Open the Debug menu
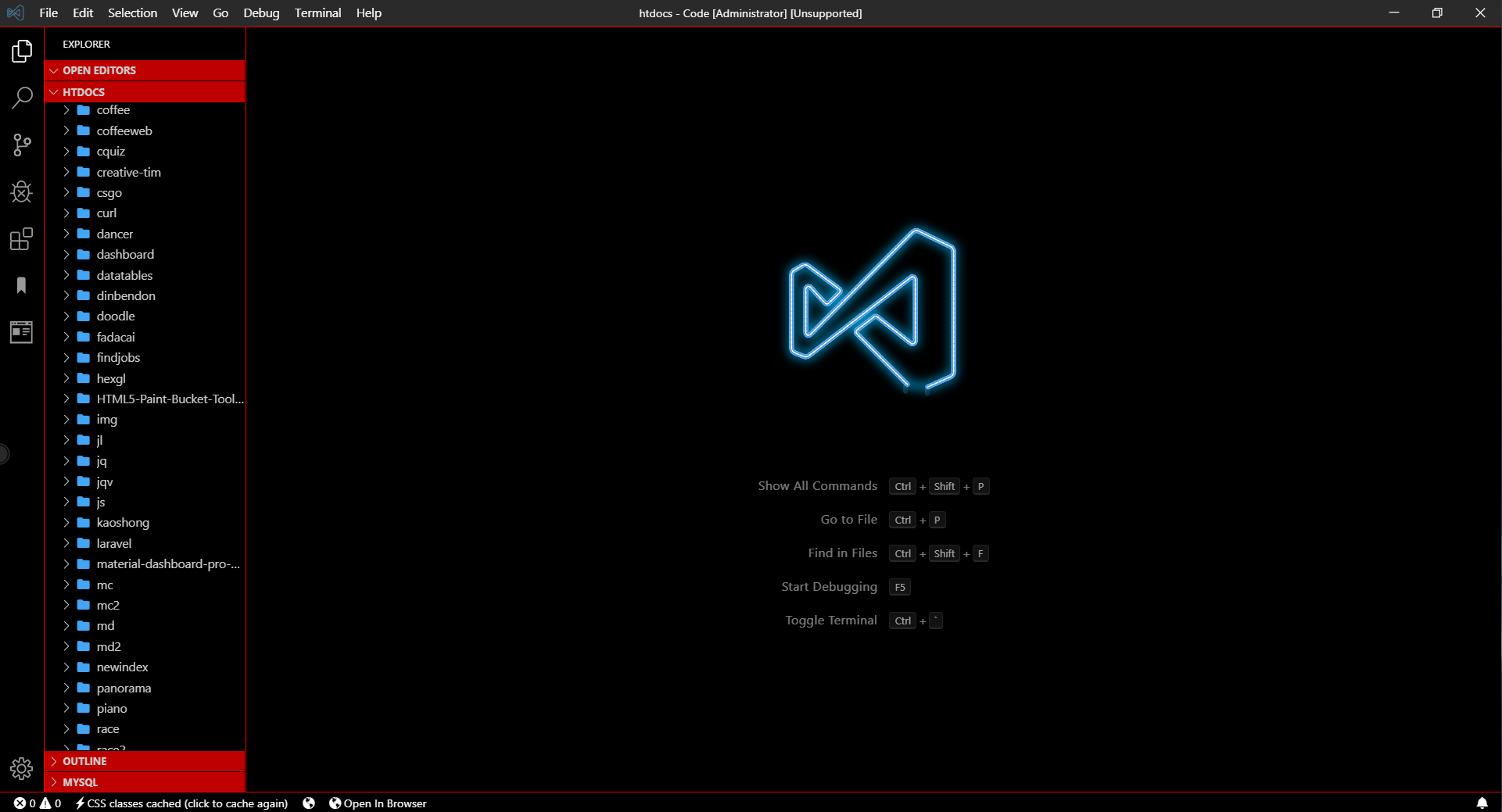The image size is (1502, 812). (x=261, y=13)
